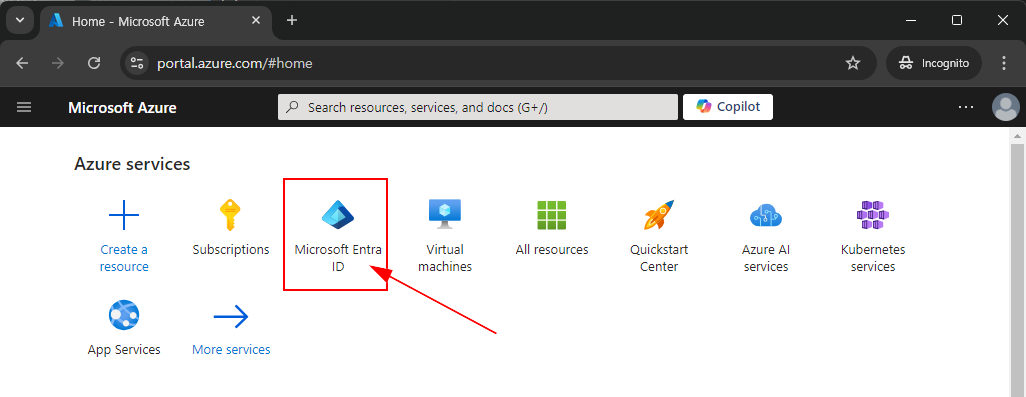Bookmark this page with the star
The width and height of the screenshot is (1026, 397).
click(x=853, y=63)
